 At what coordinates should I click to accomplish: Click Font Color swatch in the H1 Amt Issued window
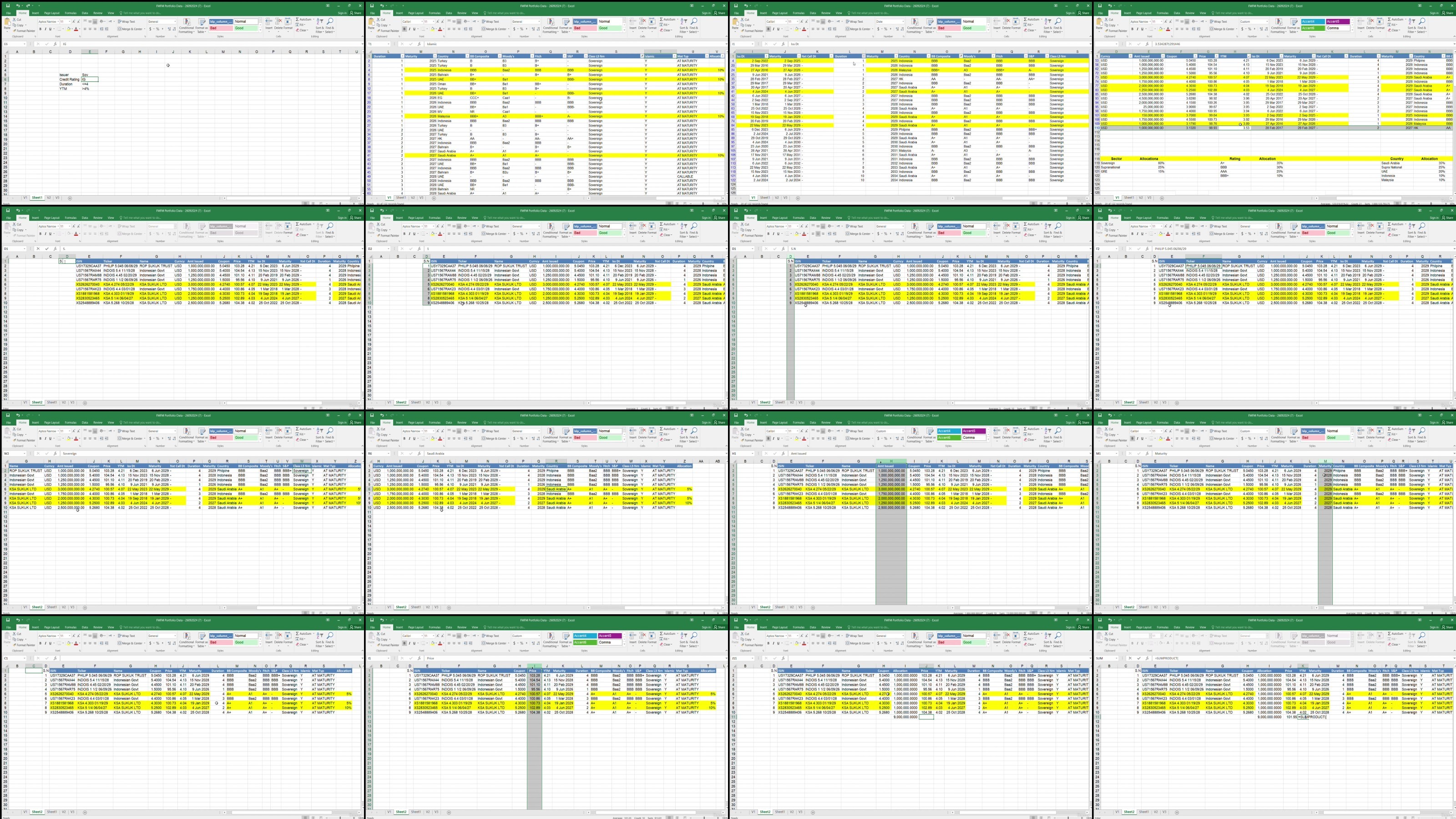[x=804, y=439]
